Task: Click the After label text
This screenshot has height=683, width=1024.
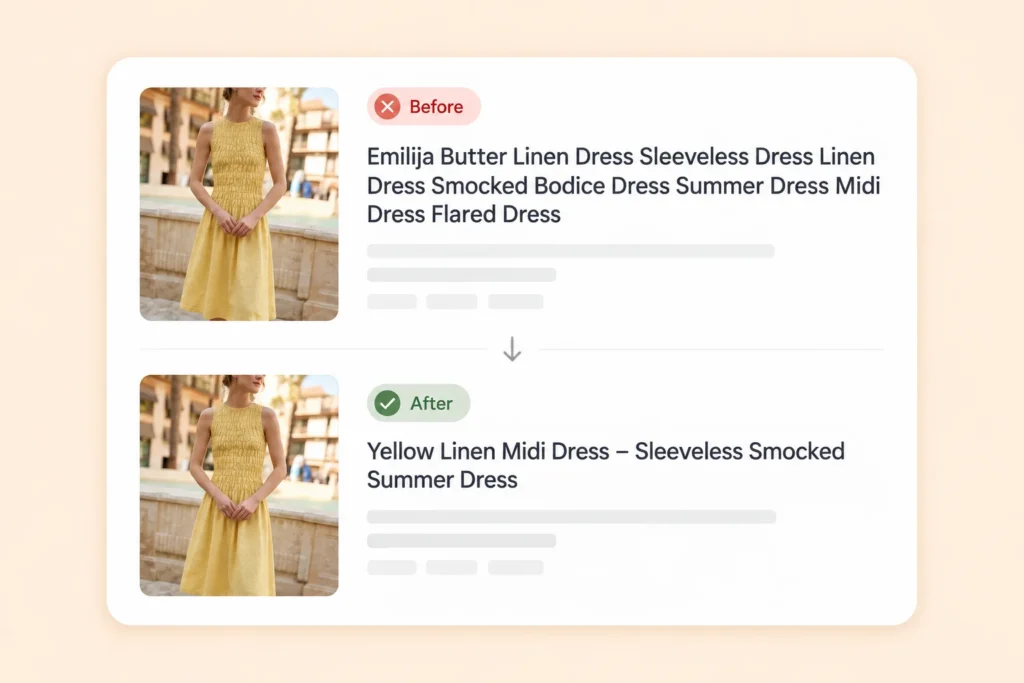Action: (x=431, y=403)
